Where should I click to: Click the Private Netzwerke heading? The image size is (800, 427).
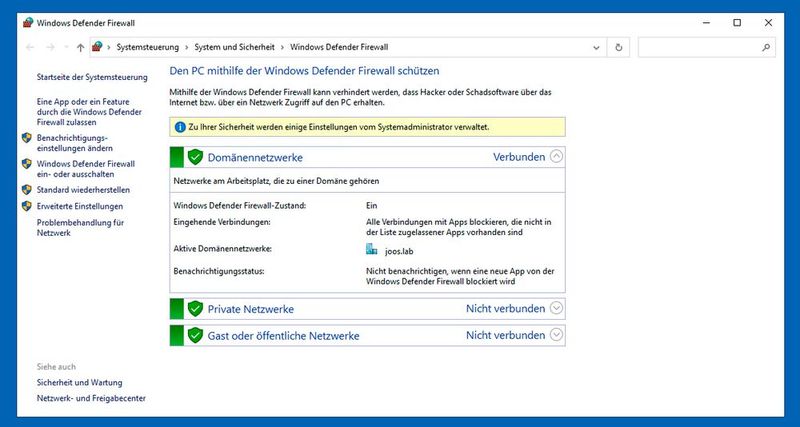tap(251, 309)
